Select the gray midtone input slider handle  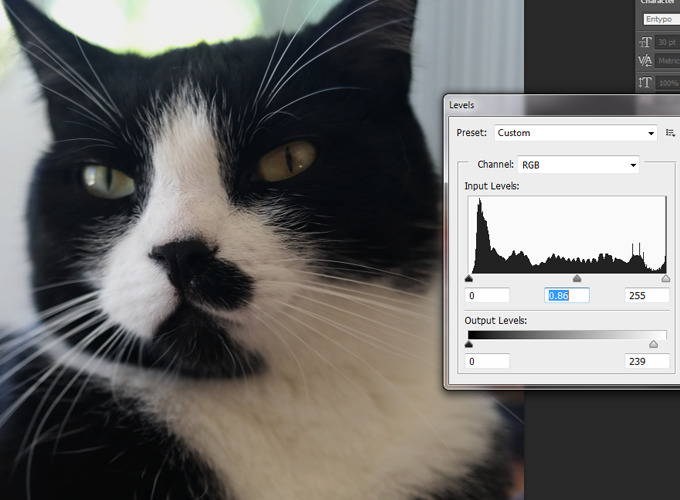click(x=577, y=278)
